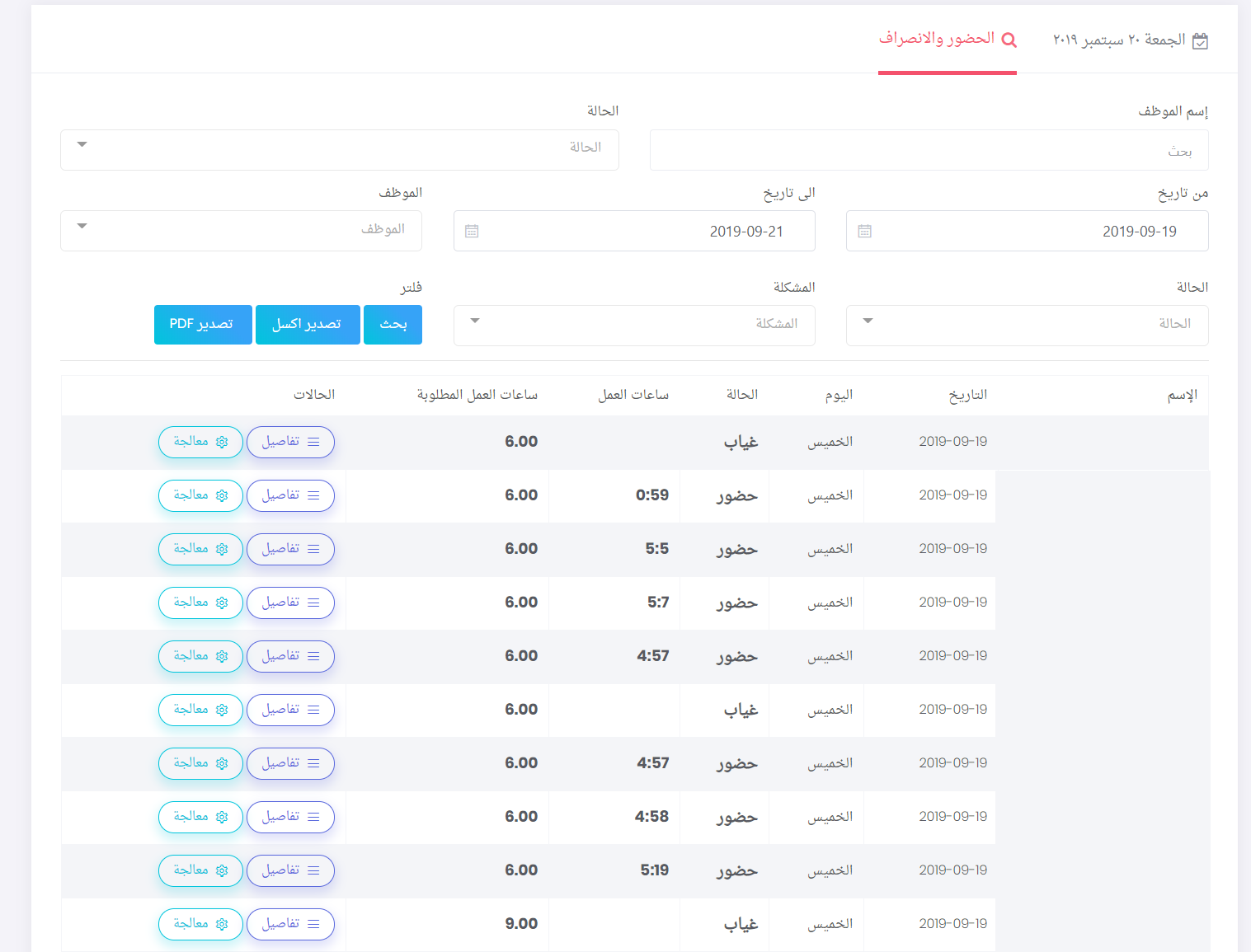The image size is (1251, 952).
Task: Click the list icon in the 5:19 row's تفاصيل button
Action: [313, 871]
